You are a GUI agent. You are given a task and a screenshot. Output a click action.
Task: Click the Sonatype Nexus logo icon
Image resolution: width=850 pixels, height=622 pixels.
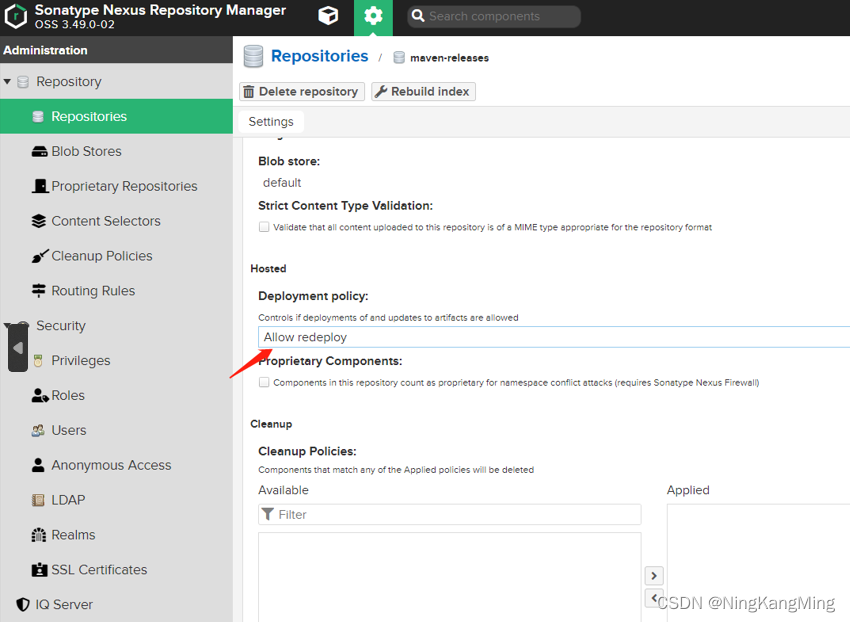pos(15,16)
